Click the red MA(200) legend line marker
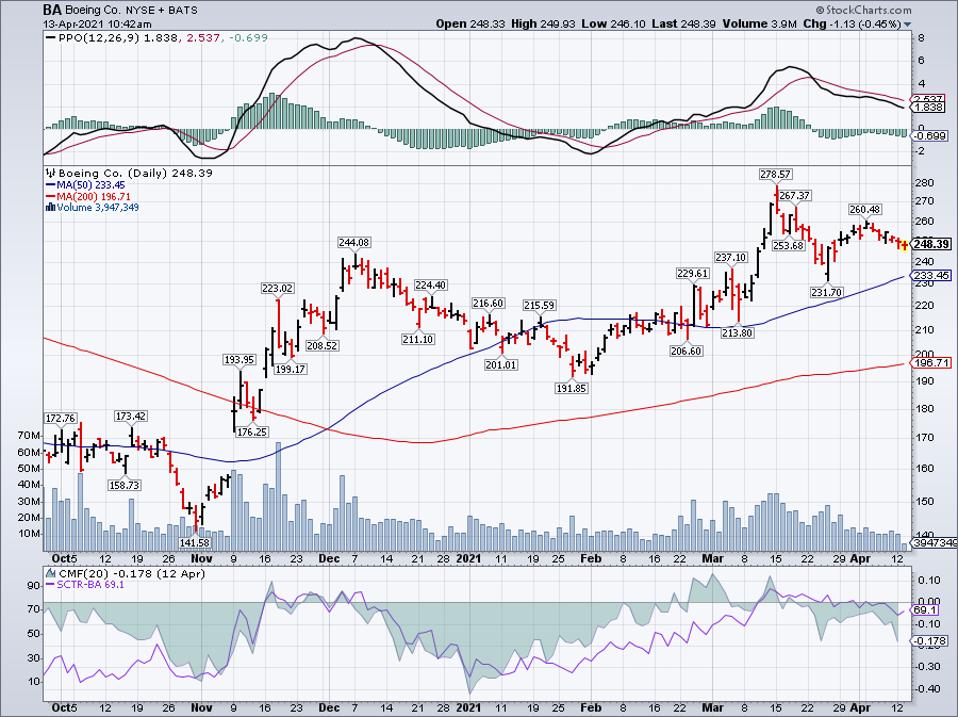 tap(51, 197)
